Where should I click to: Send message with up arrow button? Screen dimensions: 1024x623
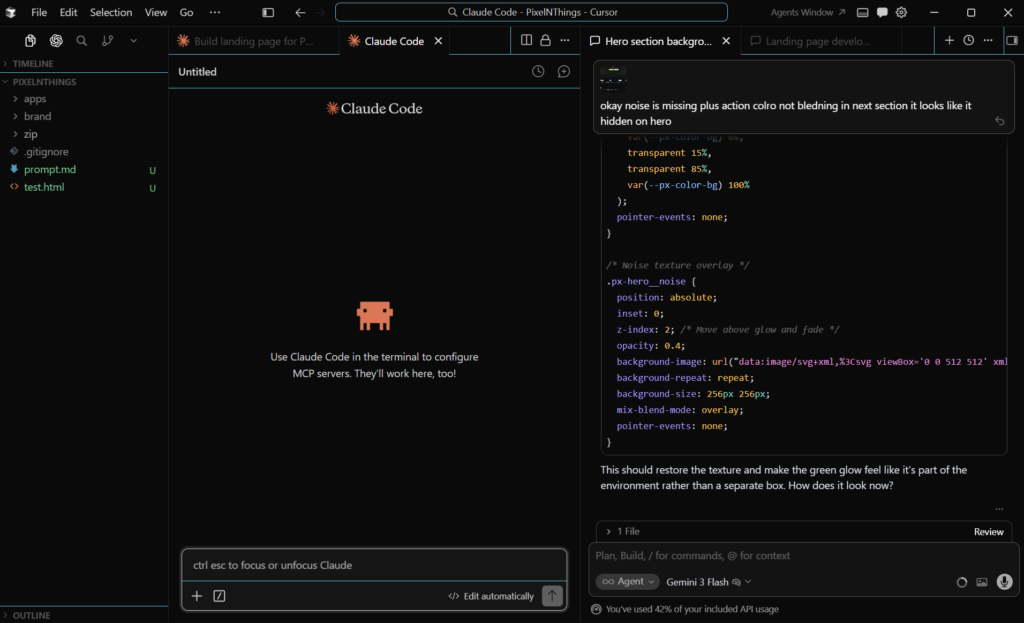pos(552,596)
